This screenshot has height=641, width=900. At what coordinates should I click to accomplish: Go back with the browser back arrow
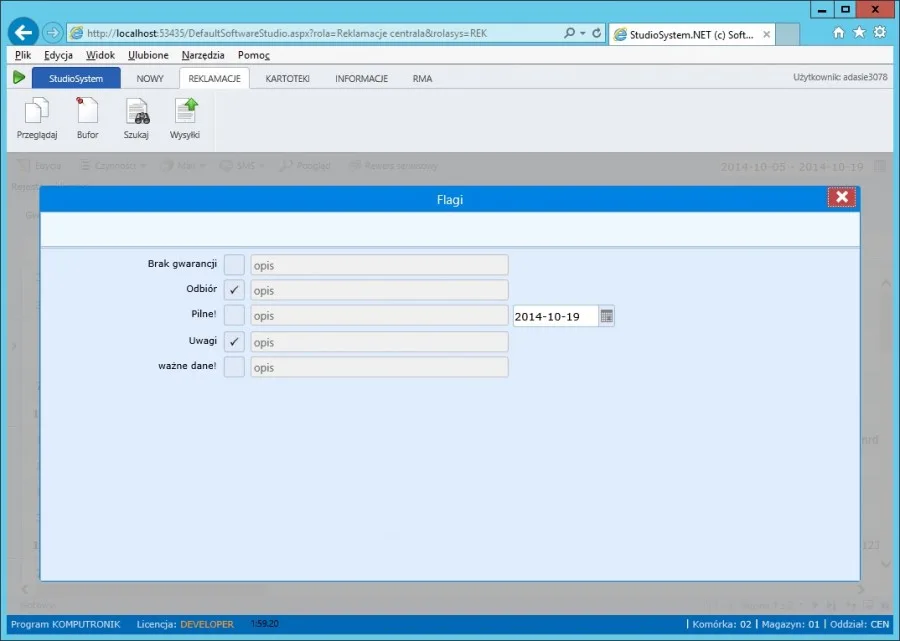point(23,33)
